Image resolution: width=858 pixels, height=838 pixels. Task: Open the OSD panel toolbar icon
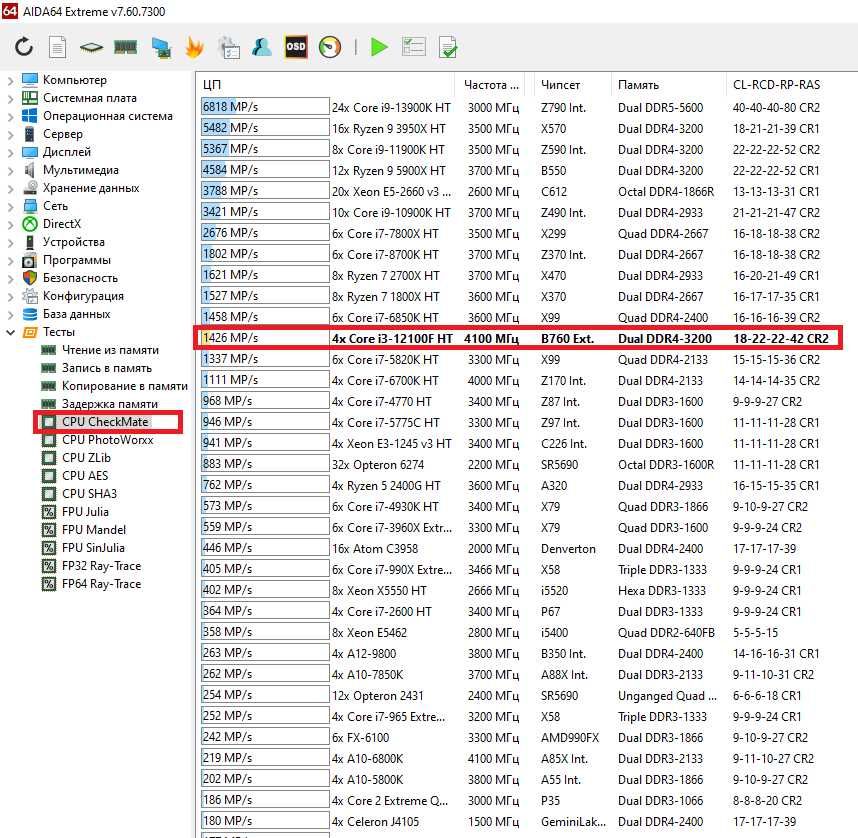(x=296, y=47)
